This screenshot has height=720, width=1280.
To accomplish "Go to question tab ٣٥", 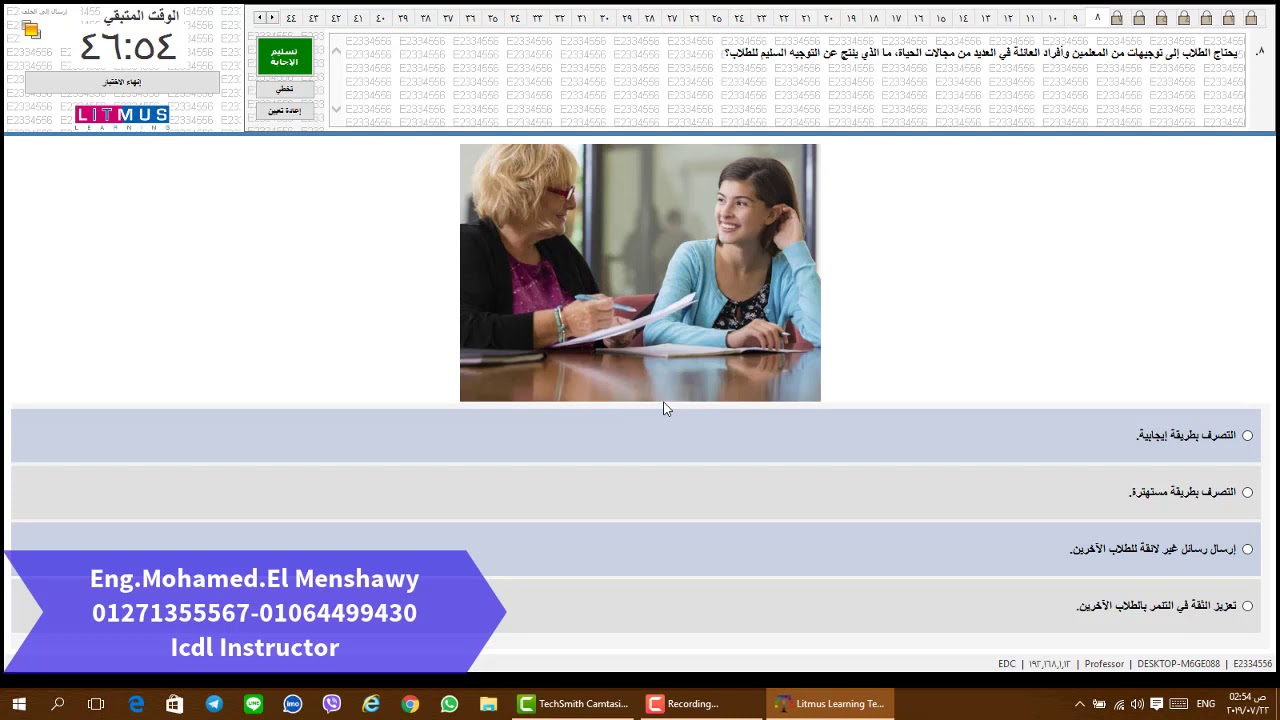I will click(492, 18).
